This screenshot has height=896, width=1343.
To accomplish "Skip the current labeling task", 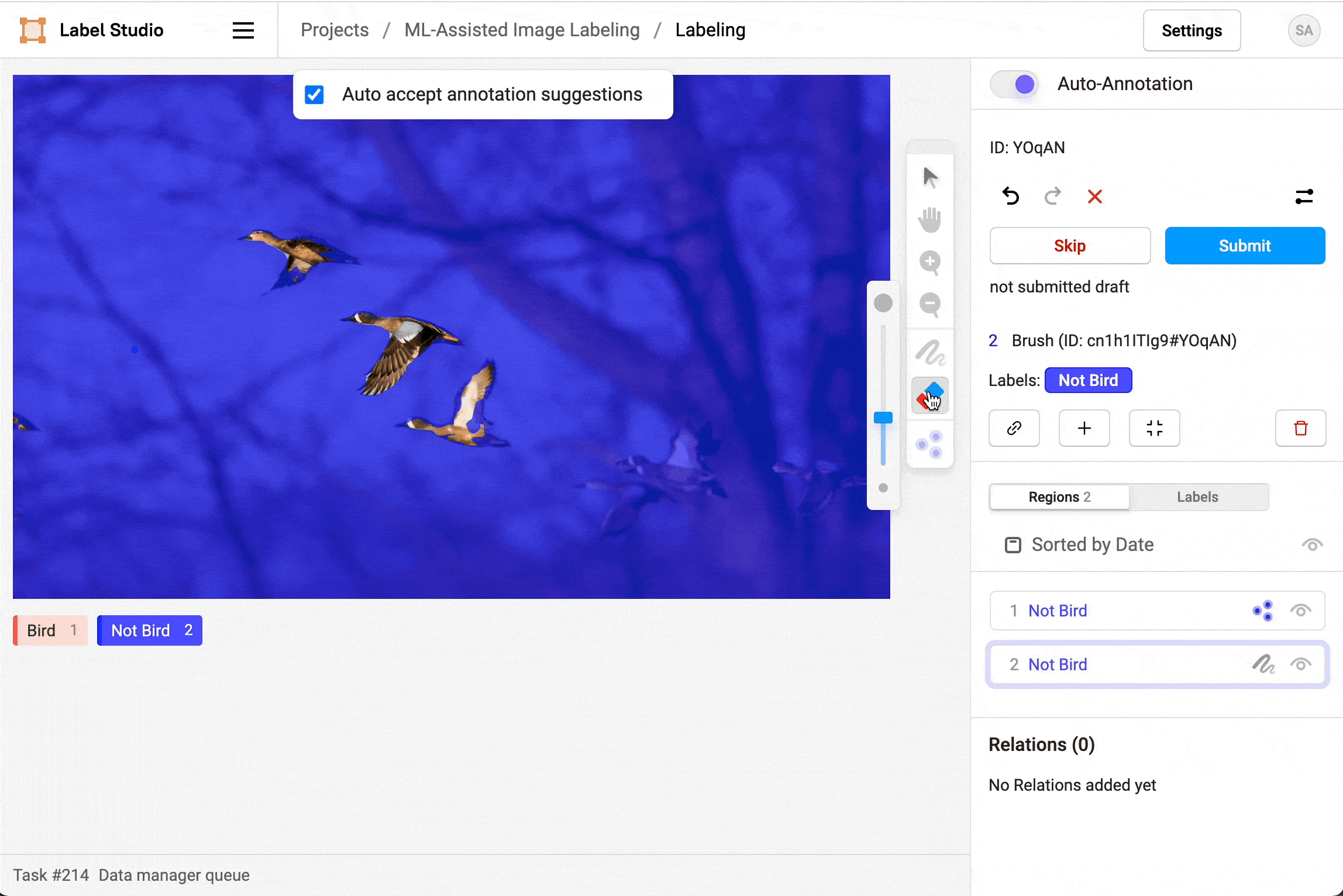I will (x=1069, y=245).
